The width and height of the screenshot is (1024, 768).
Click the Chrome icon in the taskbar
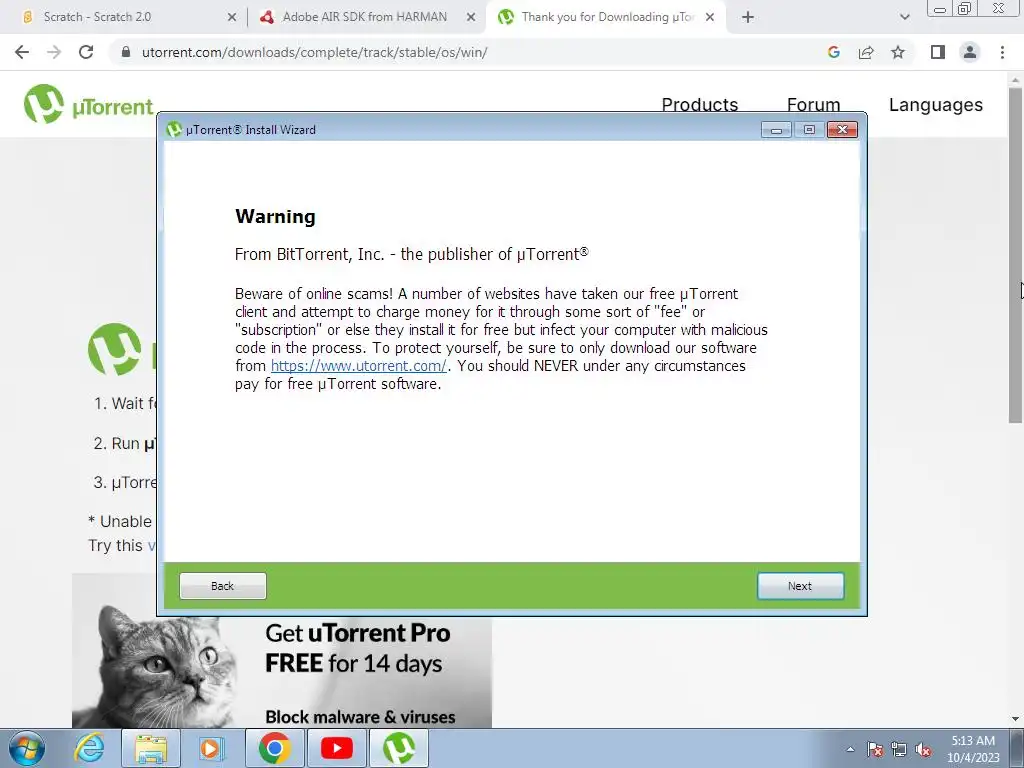coord(275,748)
